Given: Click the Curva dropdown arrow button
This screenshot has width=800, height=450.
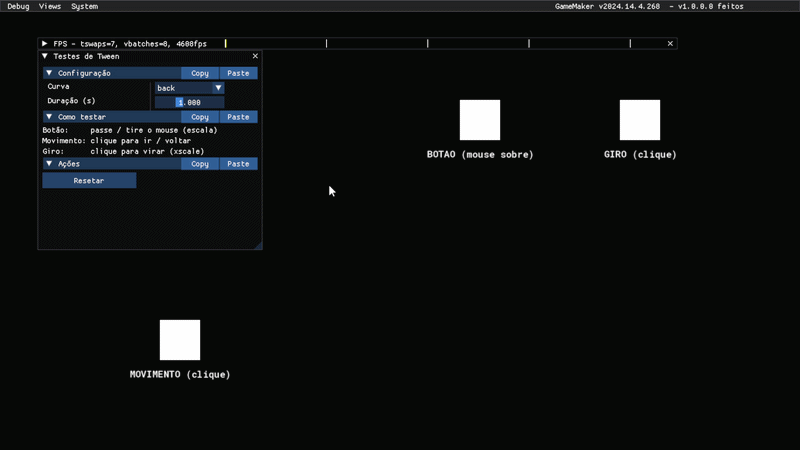Looking at the screenshot, I should [x=218, y=88].
